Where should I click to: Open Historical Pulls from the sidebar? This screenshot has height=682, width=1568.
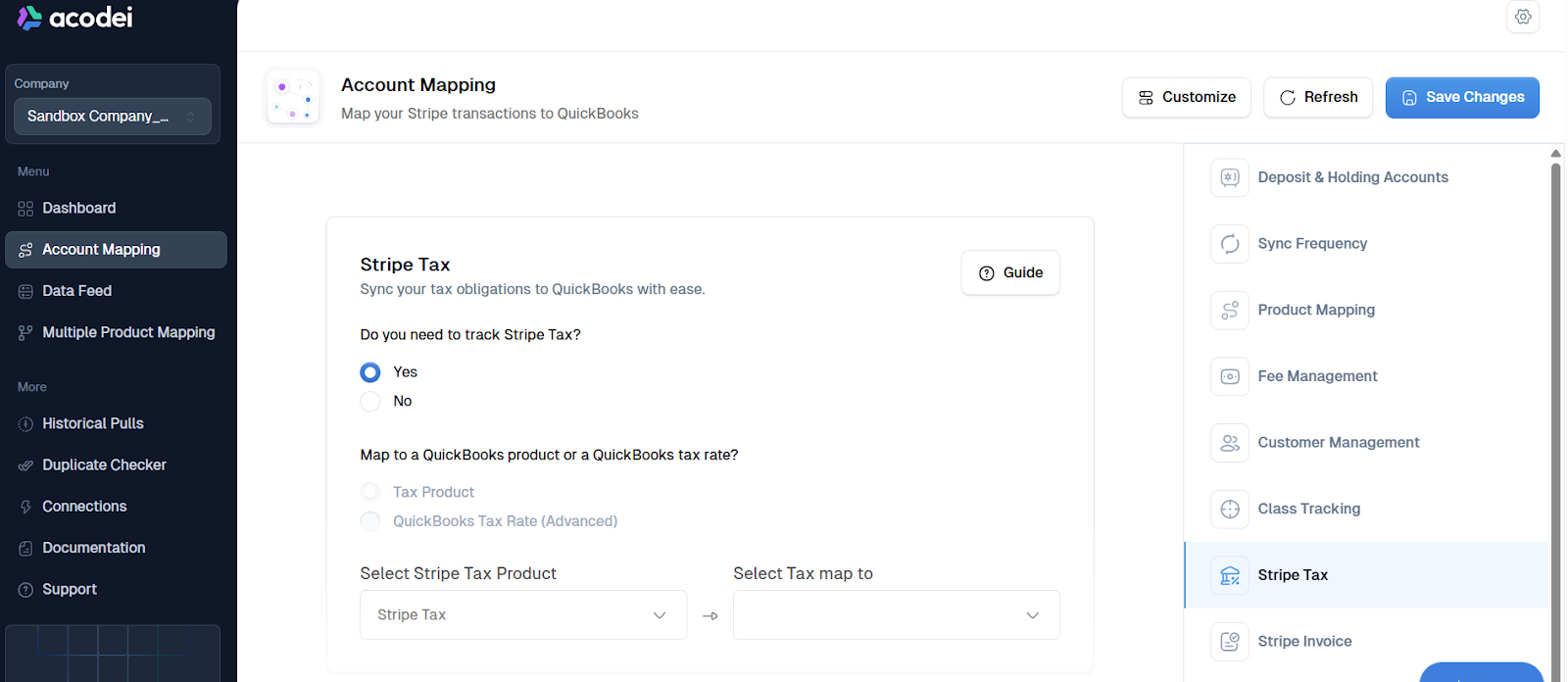(x=92, y=423)
